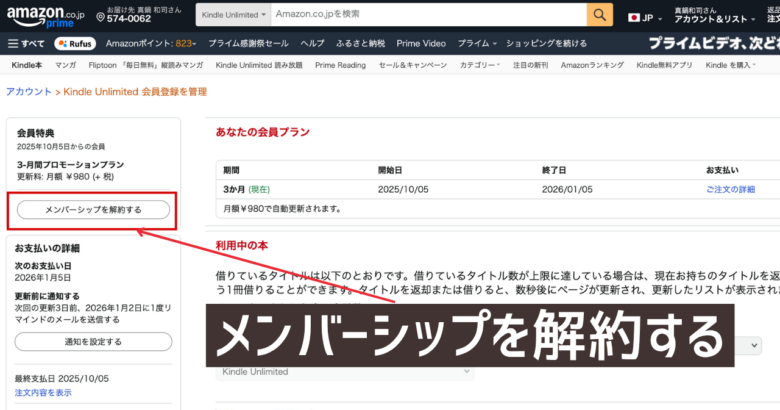Click the アカウント breadcrumb link
This screenshot has height=410, width=780.
pos(29,91)
